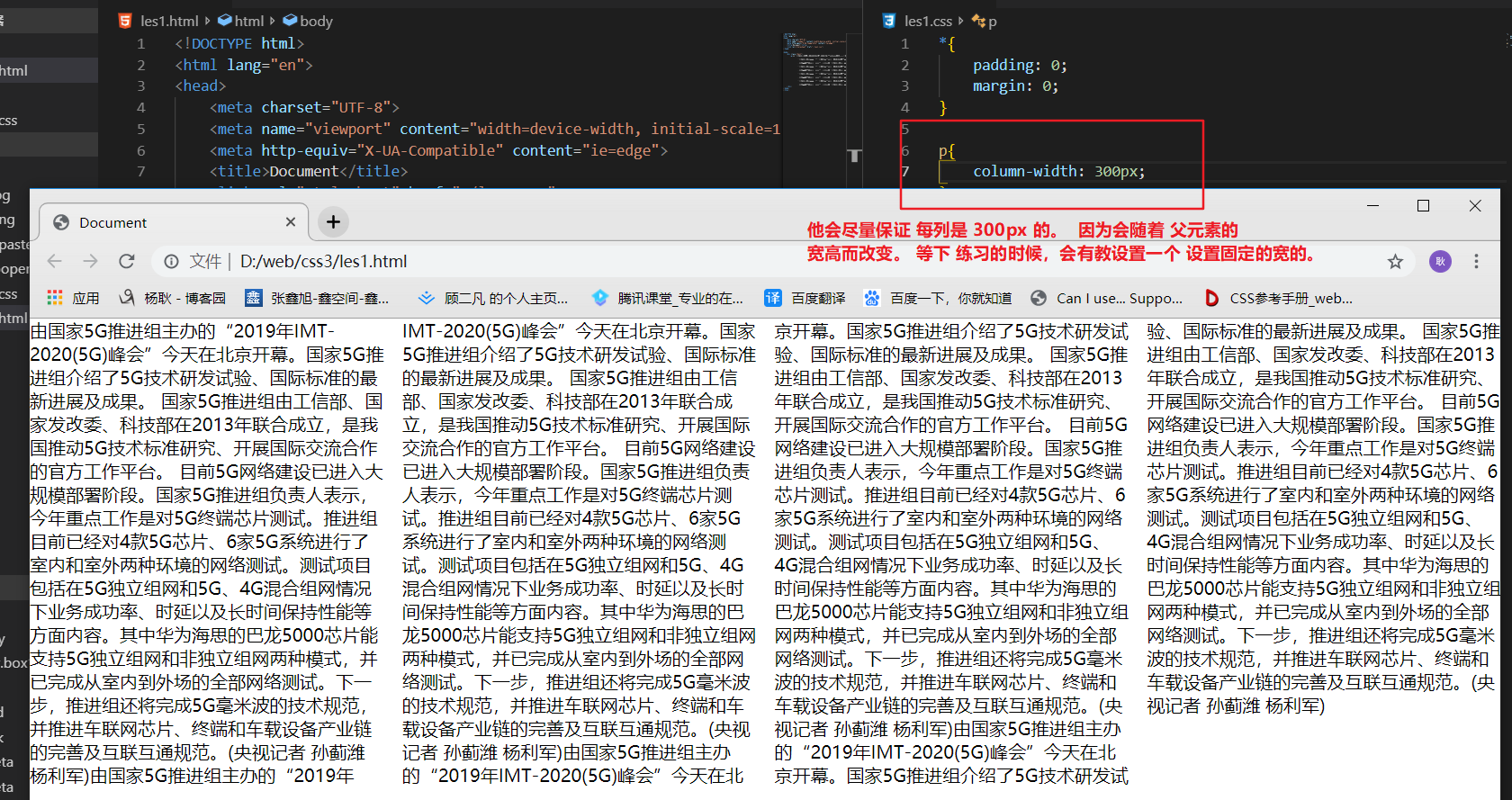Image resolution: width=1512 pixels, height=800 pixels.
Task: Select the Document browser tab
Action: [162, 222]
